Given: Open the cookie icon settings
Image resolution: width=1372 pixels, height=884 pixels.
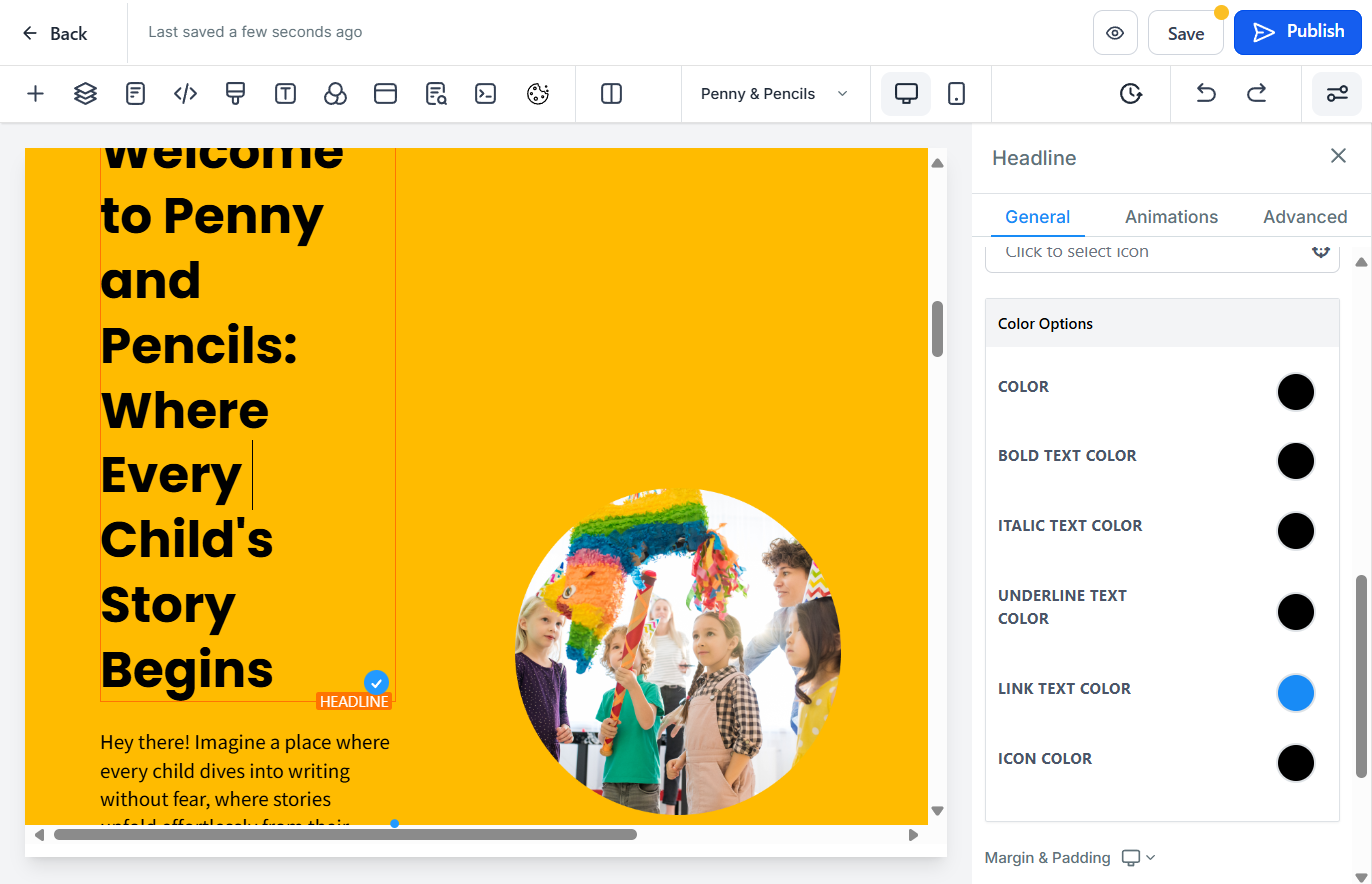Looking at the screenshot, I should click(x=538, y=94).
